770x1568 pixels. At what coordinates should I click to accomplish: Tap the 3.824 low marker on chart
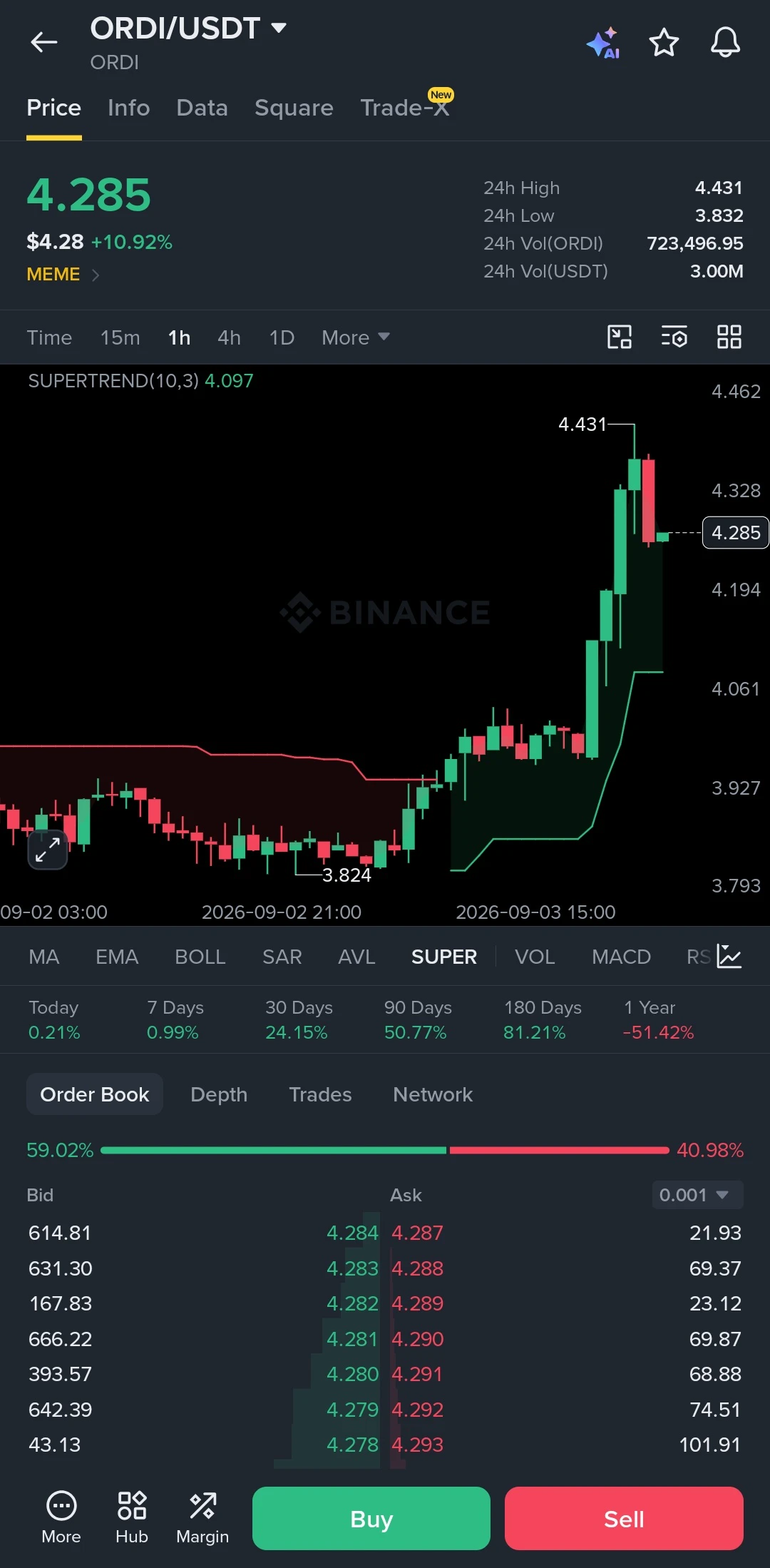click(x=346, y=875)
